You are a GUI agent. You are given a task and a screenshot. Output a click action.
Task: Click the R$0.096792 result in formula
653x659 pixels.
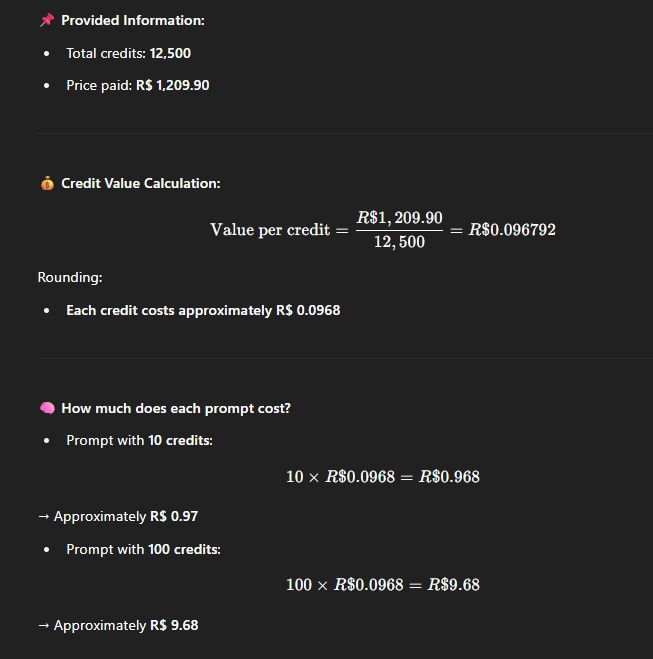pos(512,230)
